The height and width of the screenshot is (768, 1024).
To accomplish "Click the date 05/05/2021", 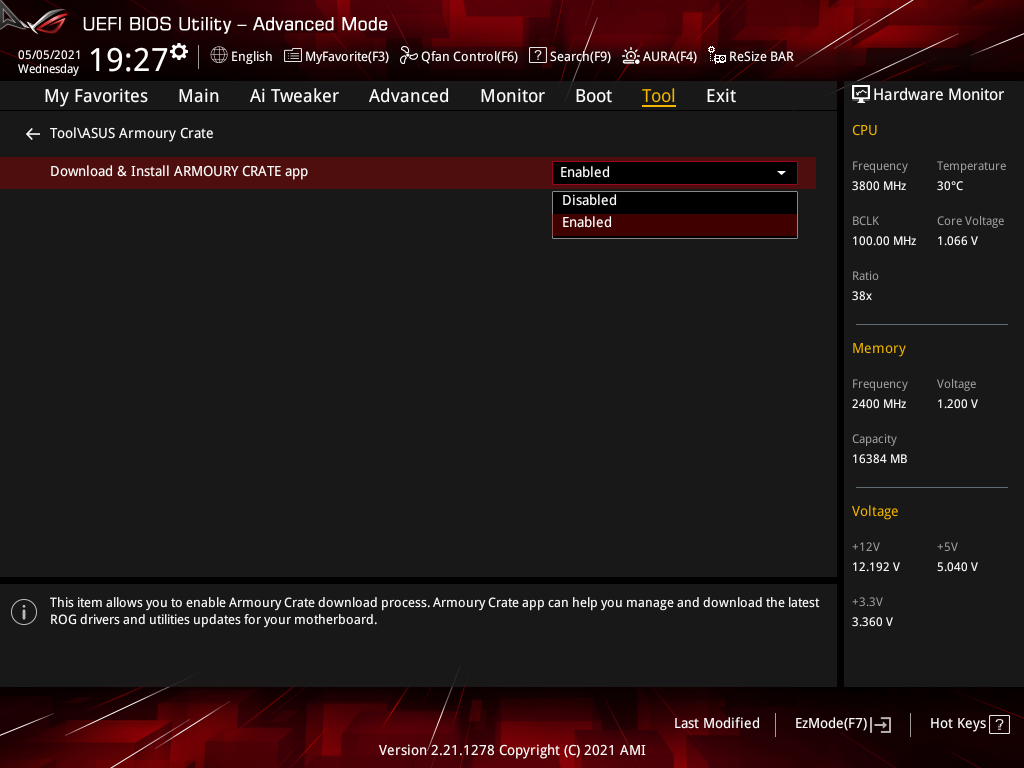I will tap(49, 55).
